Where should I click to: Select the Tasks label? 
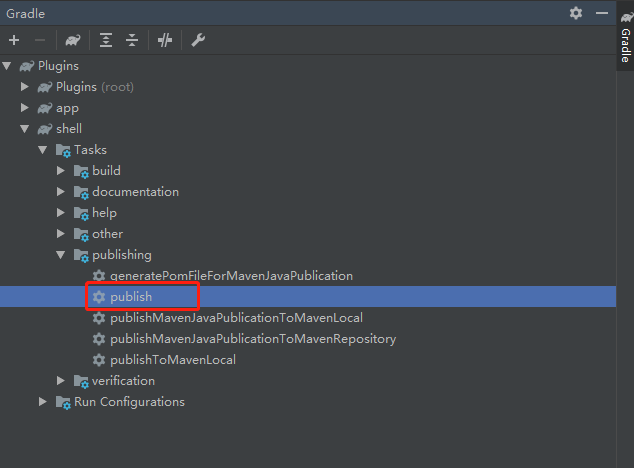(90, 150)
